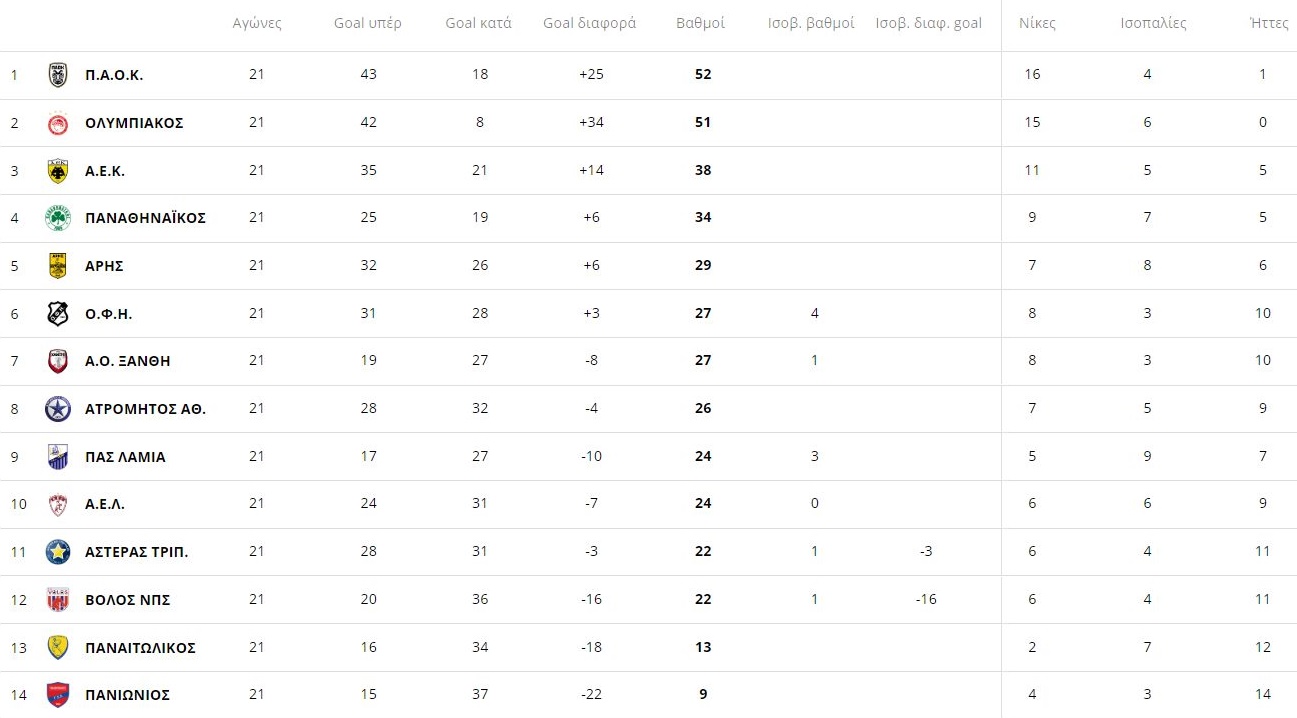1297x718 pixels.
Task: Click the Αγώνες column header
Action: 257,23
